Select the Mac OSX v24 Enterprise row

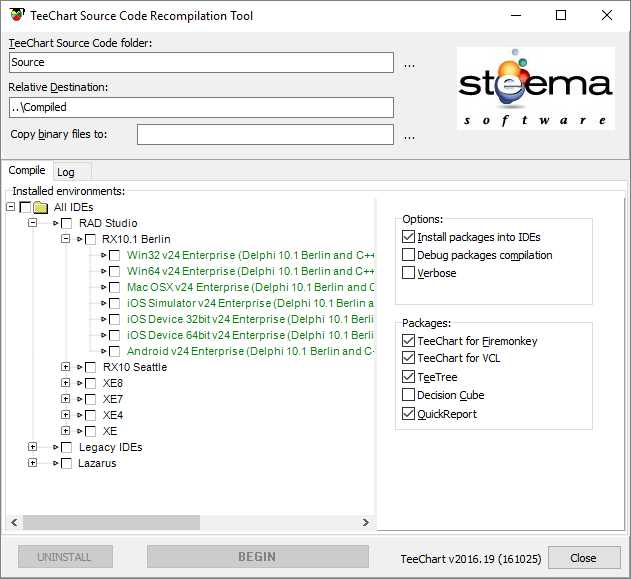point(250,287)
